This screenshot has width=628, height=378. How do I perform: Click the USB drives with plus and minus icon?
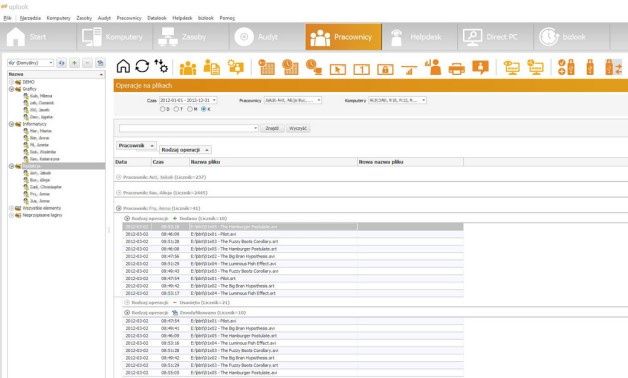[566, 67]
